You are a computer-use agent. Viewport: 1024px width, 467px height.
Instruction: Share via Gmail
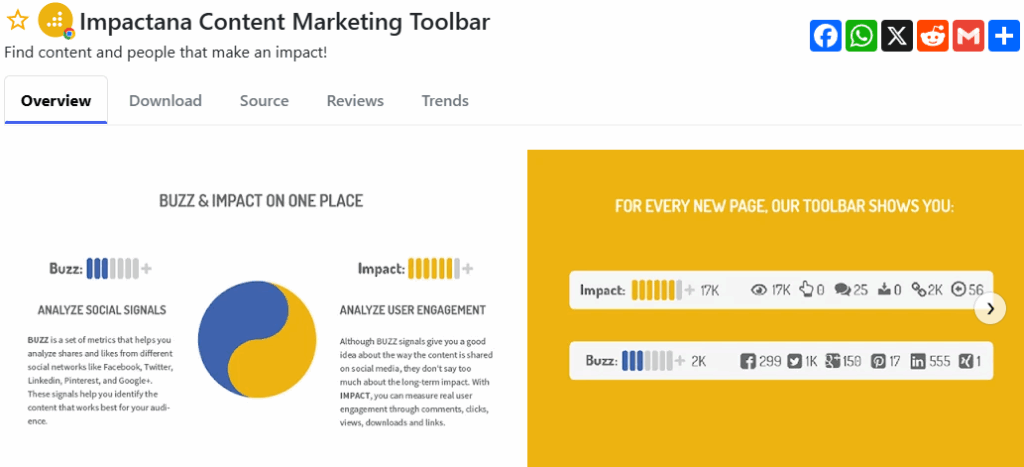click(968, 35)
